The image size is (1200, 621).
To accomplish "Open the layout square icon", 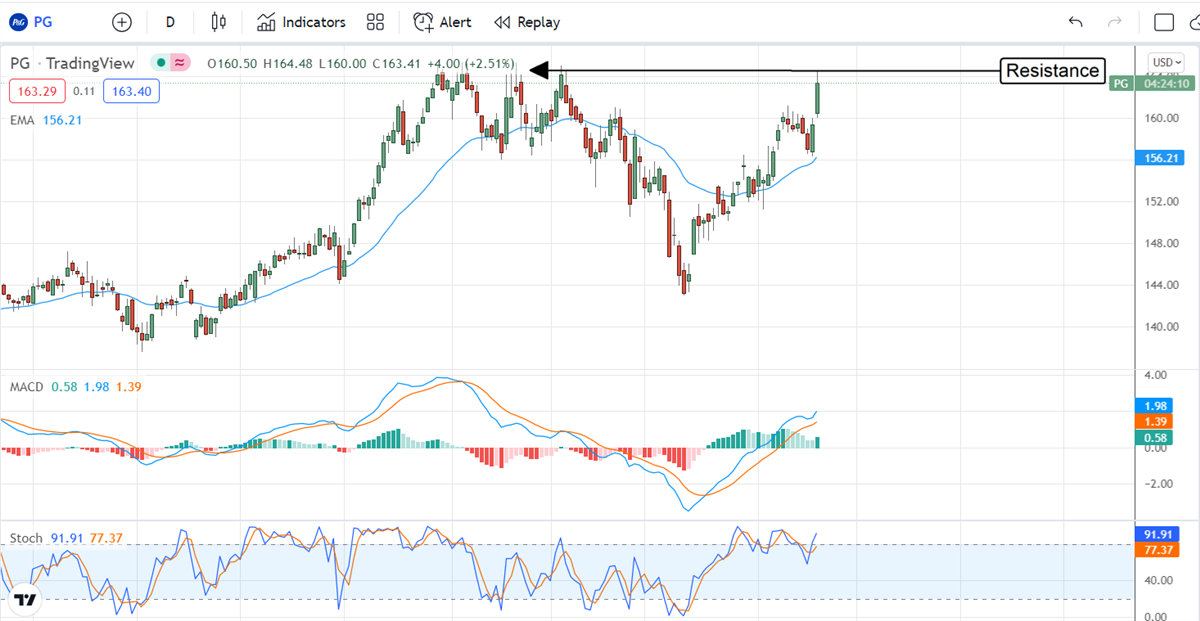I will click(1164, 22).
